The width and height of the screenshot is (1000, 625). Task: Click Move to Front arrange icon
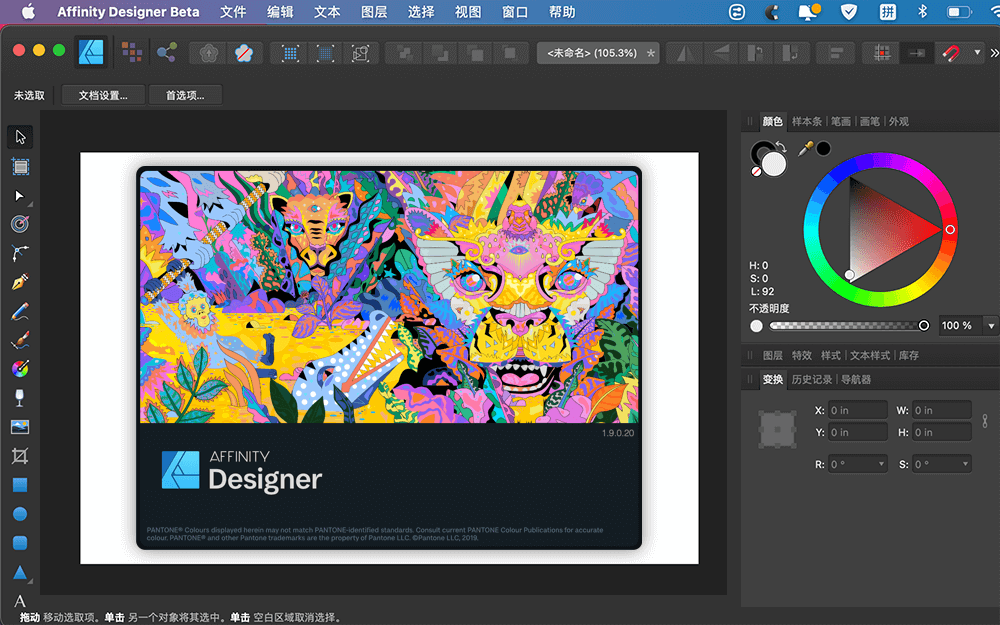click(x=510, y=53)
